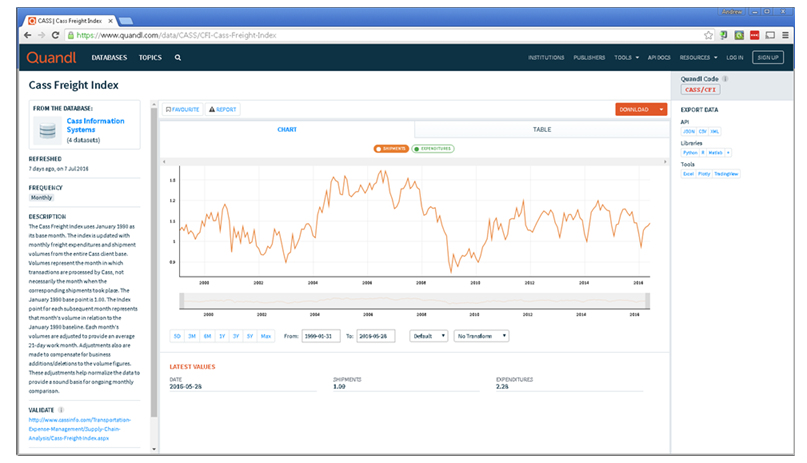Image resolution: width=807 pixels, height=463 pixels.
Task: Select the 6M range button
Action: point(207,336)
